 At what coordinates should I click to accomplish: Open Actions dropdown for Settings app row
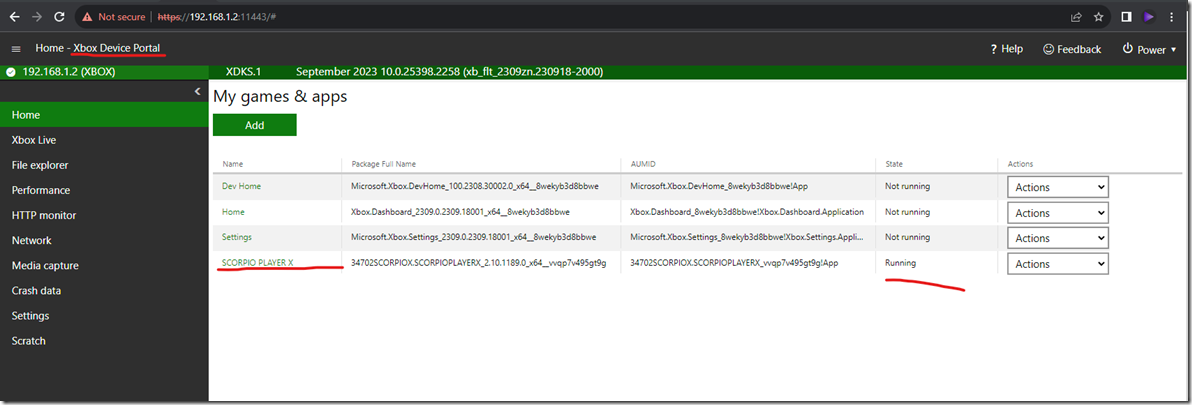pyautogui.click(x=1058, y=238)
